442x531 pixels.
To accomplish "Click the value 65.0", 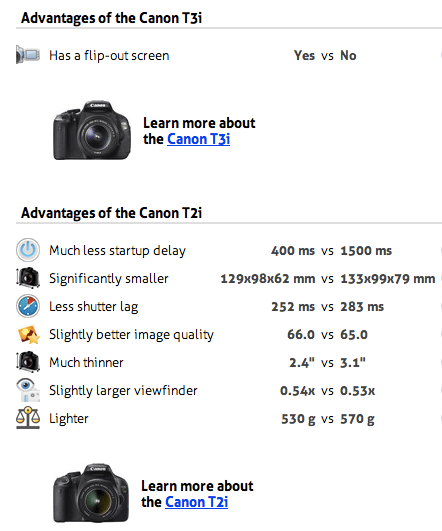I will pos(354,335).
